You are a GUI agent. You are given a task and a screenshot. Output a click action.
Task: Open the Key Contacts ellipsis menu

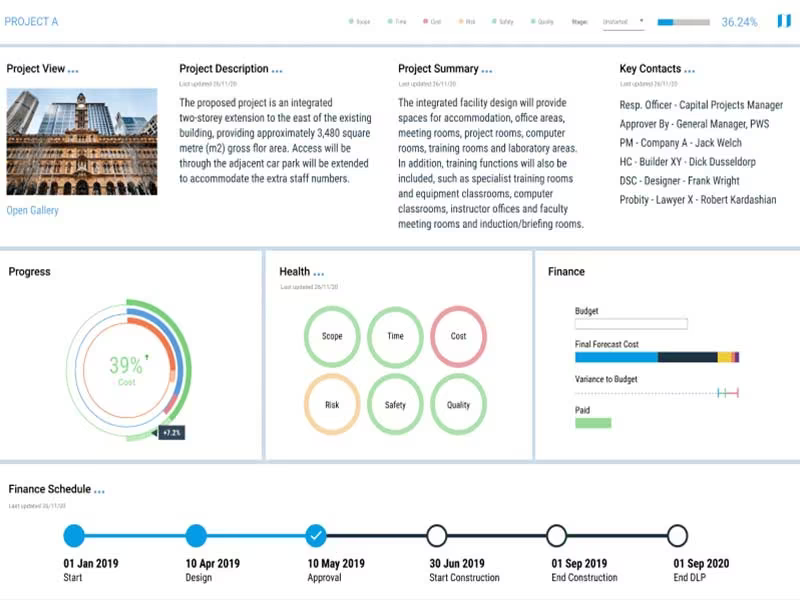click(689, 71)
